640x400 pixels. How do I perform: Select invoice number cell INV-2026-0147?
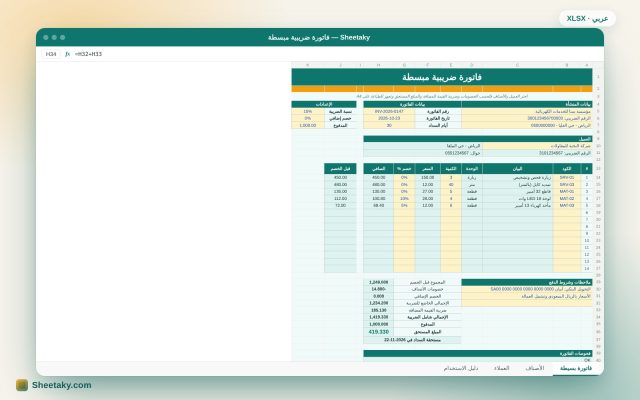[389, 111]
